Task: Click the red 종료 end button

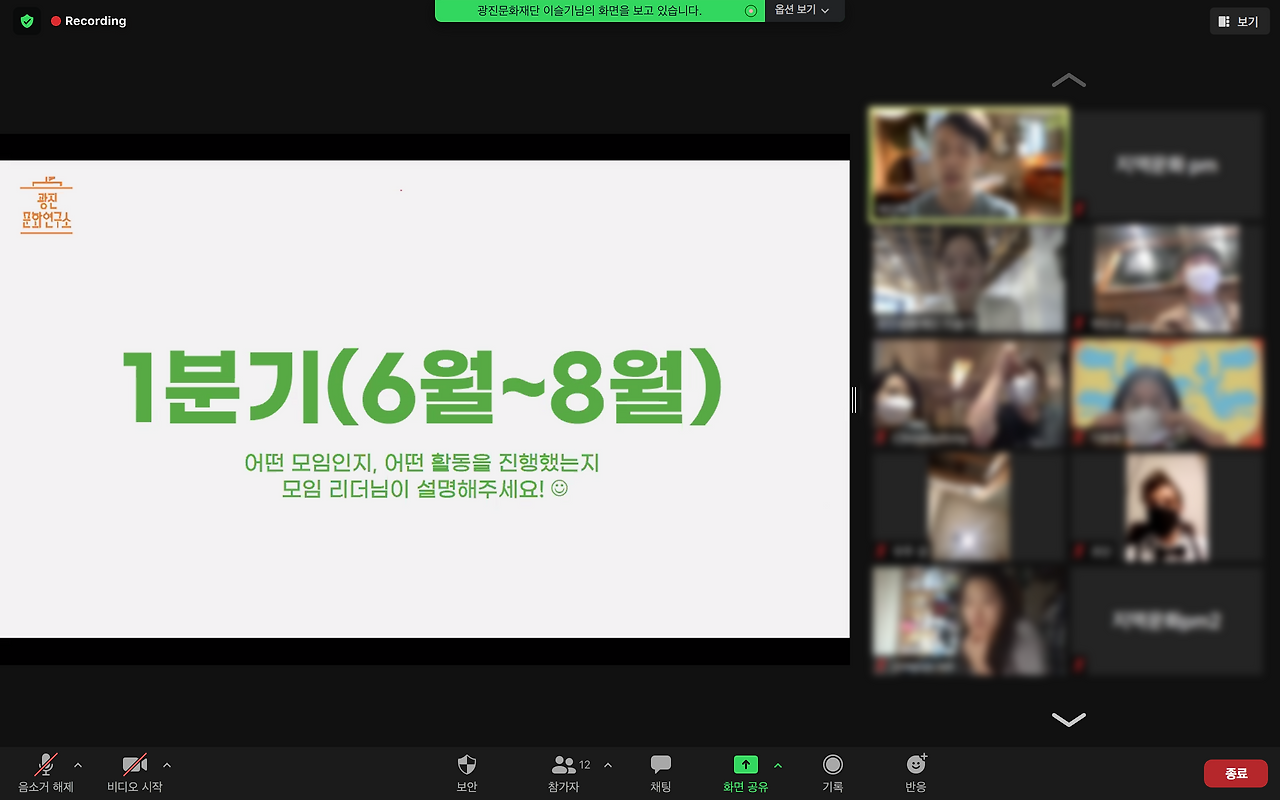Action: coord(1236,773)
